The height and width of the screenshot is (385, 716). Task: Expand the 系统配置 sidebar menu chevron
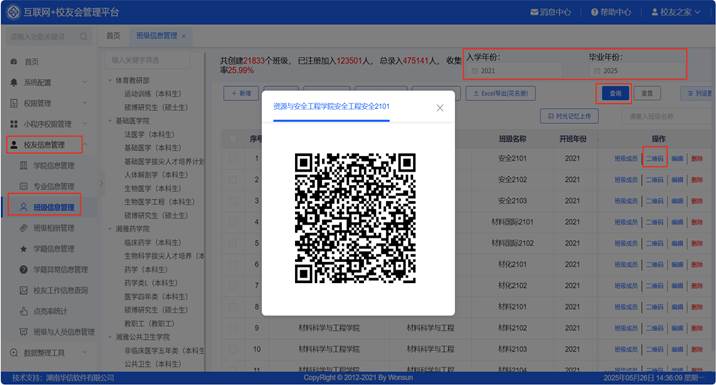pos(84,83)
